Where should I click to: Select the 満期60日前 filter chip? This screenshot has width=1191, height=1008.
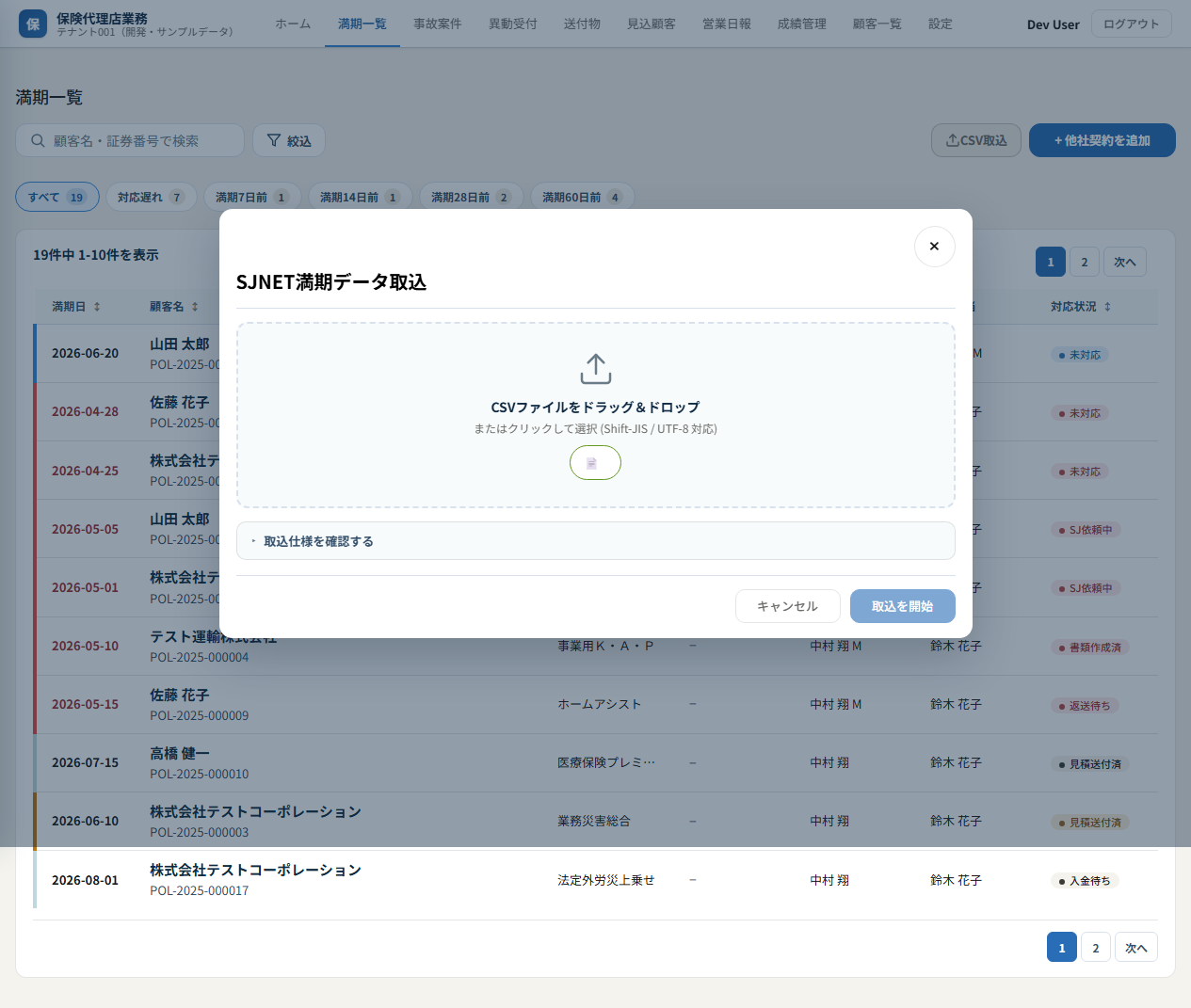tap(583, 197)
